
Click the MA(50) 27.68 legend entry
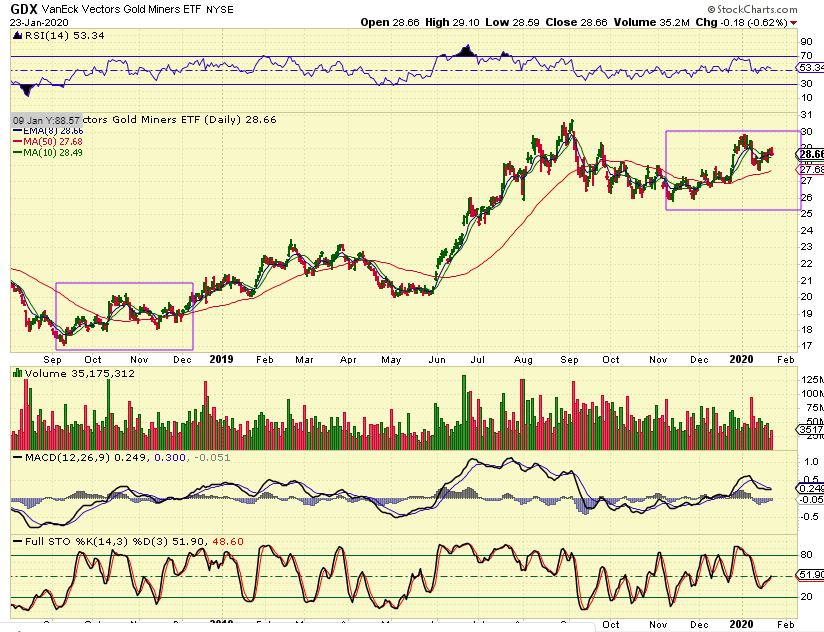click(48, 142)
